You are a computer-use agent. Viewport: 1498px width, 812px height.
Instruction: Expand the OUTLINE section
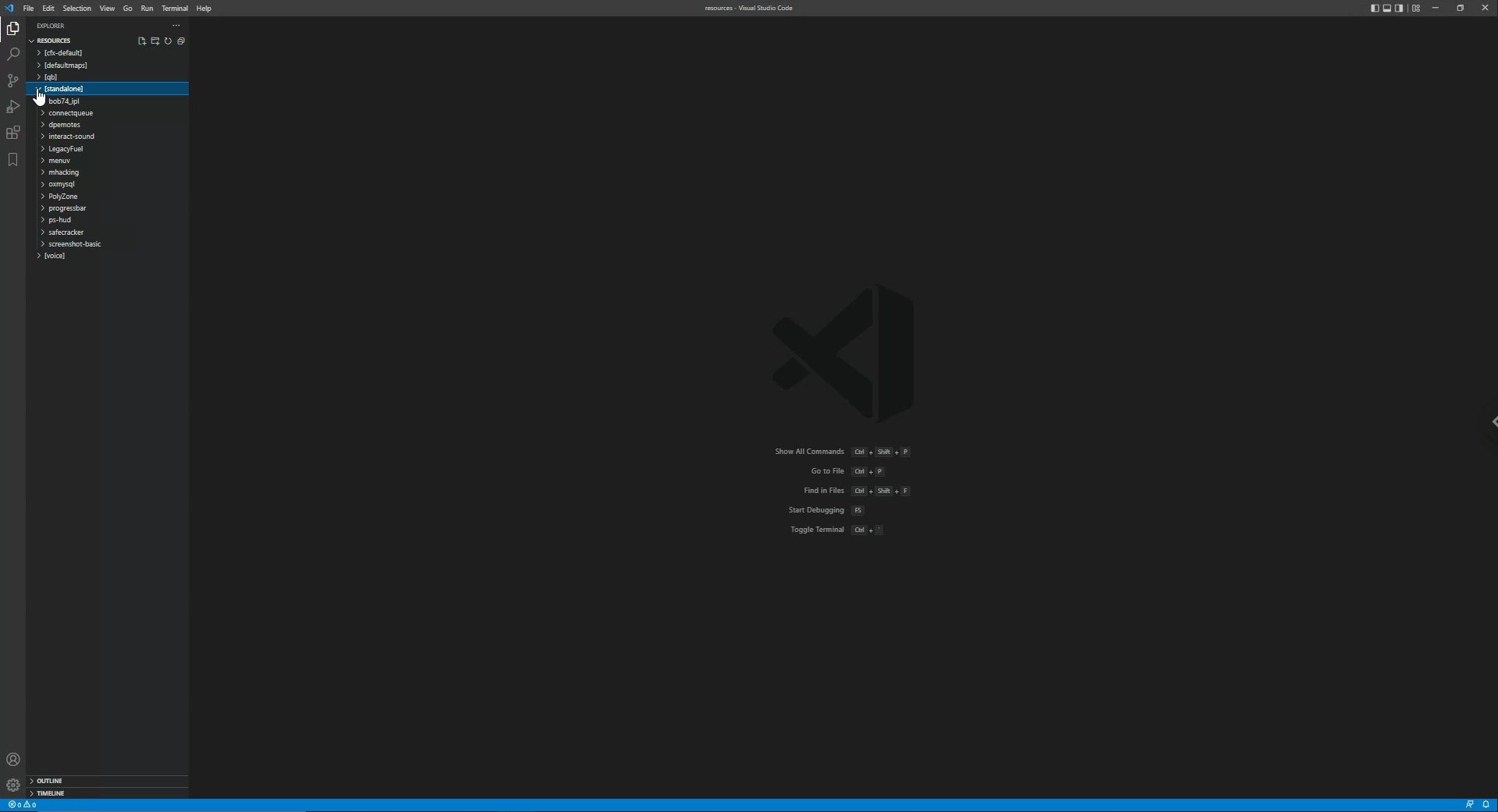coord(49,781)
